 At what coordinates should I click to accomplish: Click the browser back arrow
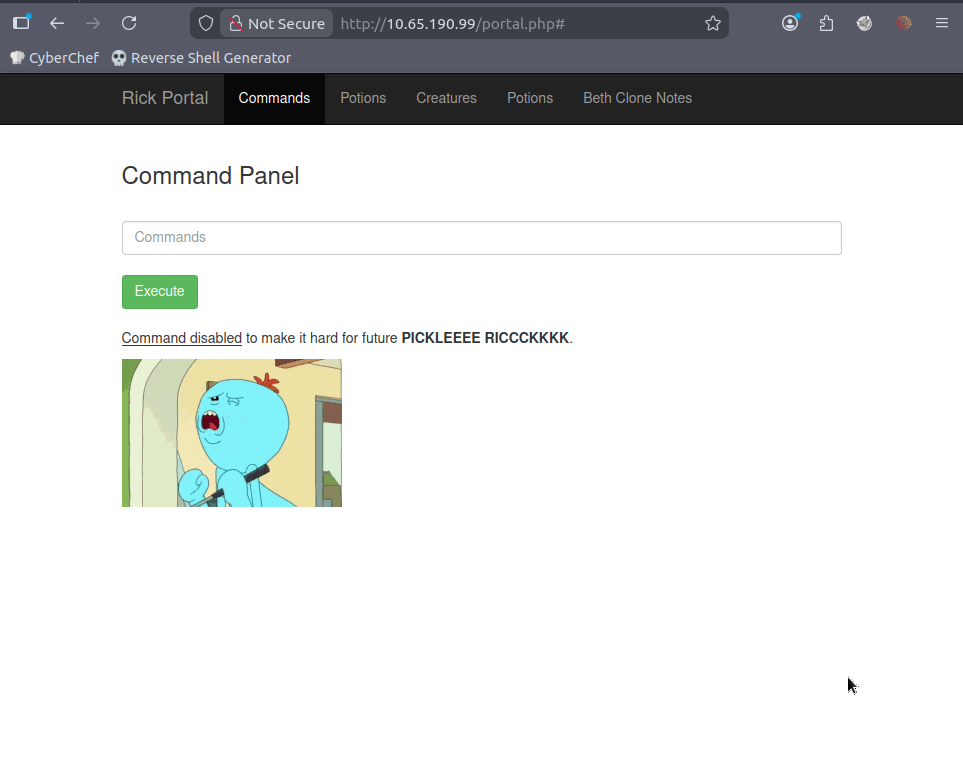pyautogui.click(x=57, y=23)
